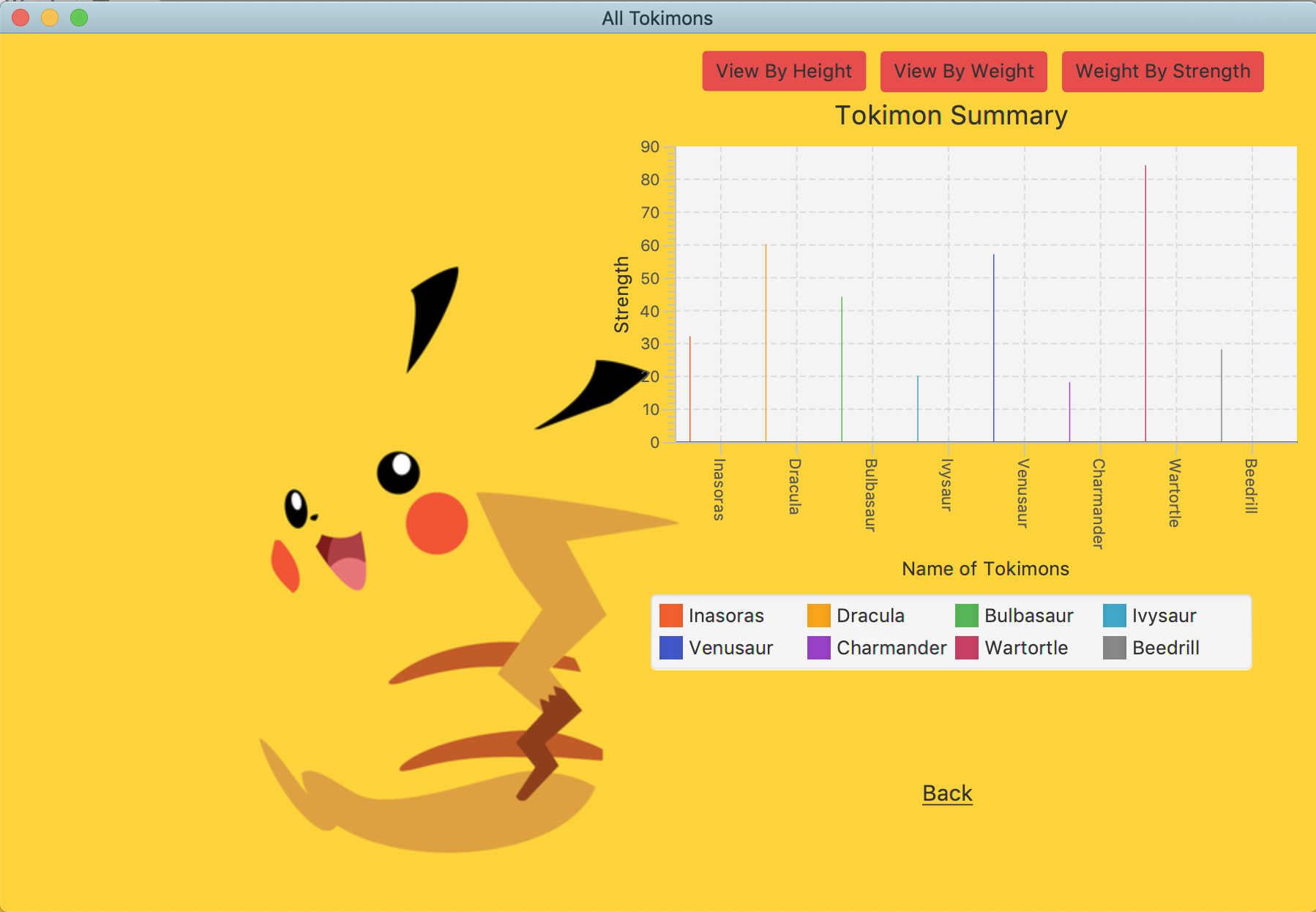Open the Back link

(946, 793)
